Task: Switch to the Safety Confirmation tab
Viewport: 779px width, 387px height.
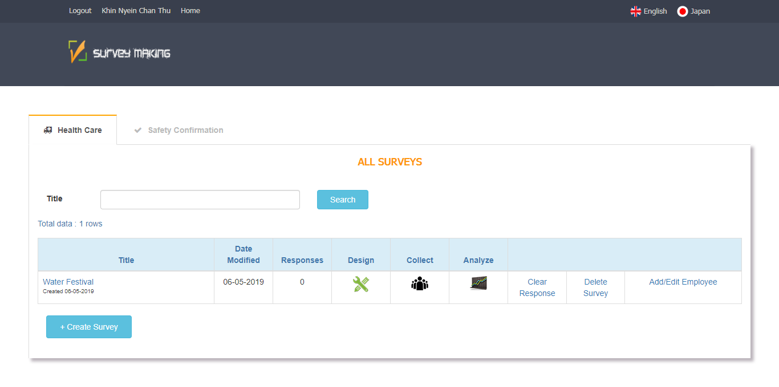Action: (x=178, y=130)
